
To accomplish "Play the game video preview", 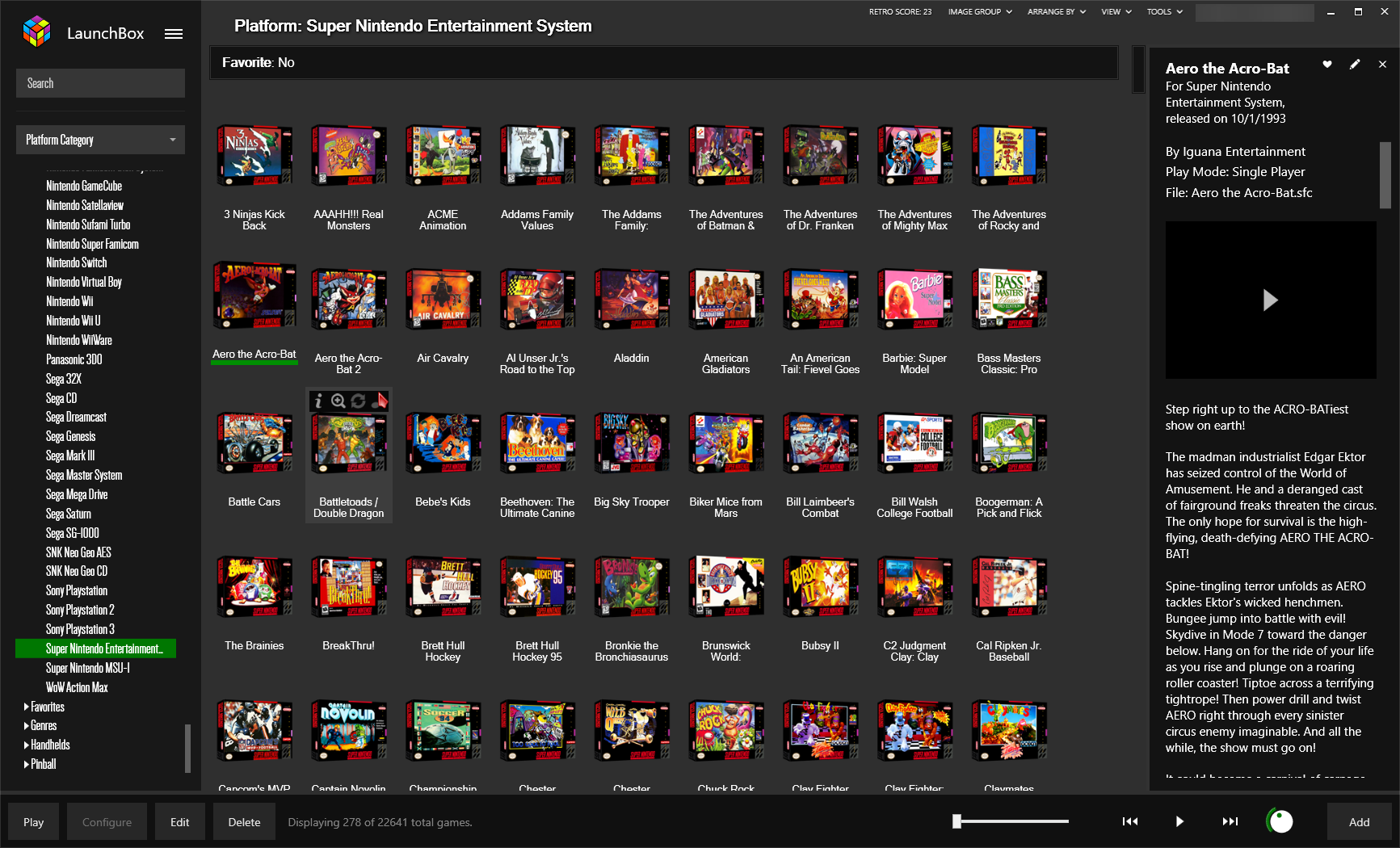I will 1270,300.
